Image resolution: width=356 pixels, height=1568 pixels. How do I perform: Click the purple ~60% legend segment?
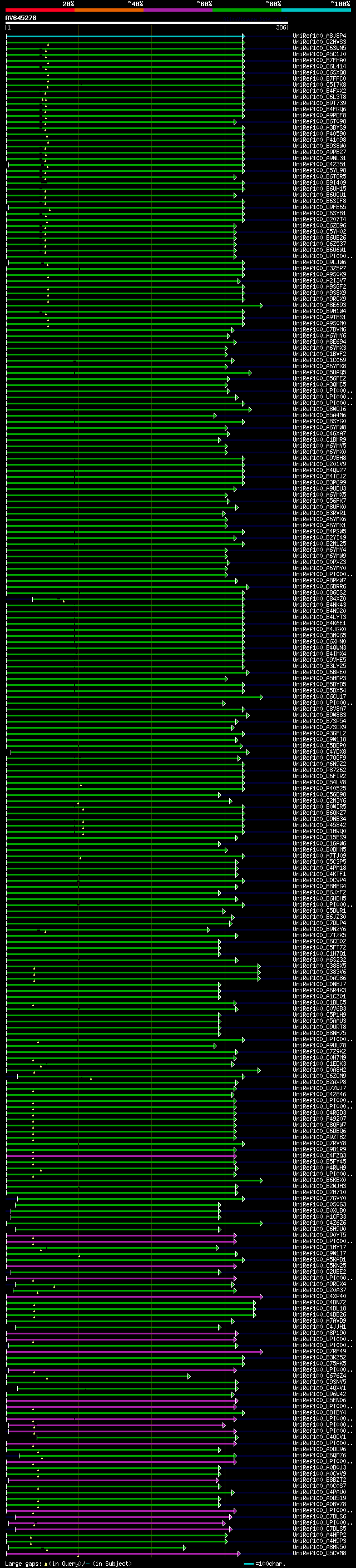179,10
